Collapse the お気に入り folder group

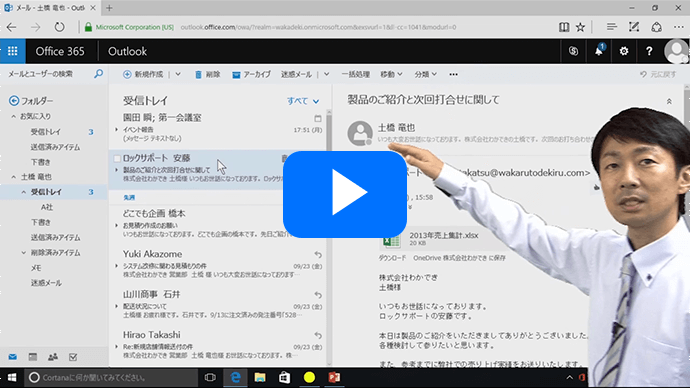point(14,117)
